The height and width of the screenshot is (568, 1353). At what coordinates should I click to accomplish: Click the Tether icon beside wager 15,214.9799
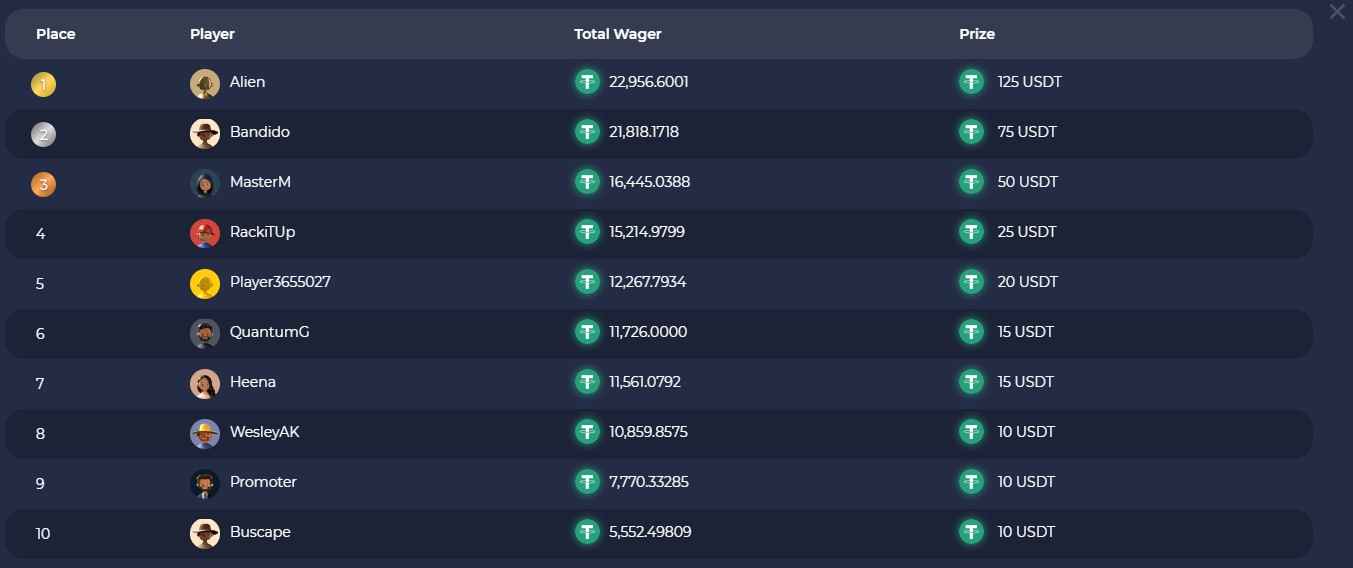point(587,232)
